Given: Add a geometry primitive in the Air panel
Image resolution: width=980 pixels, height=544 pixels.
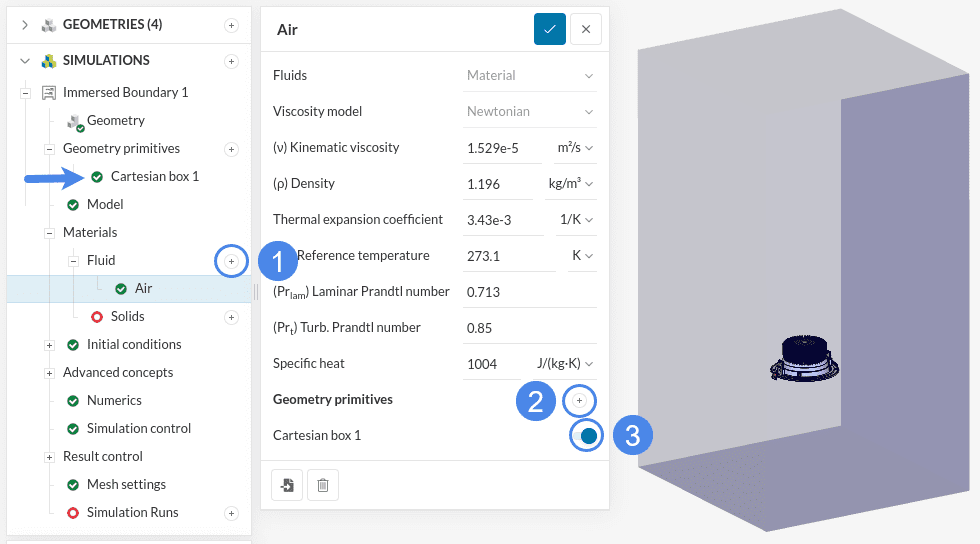Looking at the screenshot, I should coord(579,400).
